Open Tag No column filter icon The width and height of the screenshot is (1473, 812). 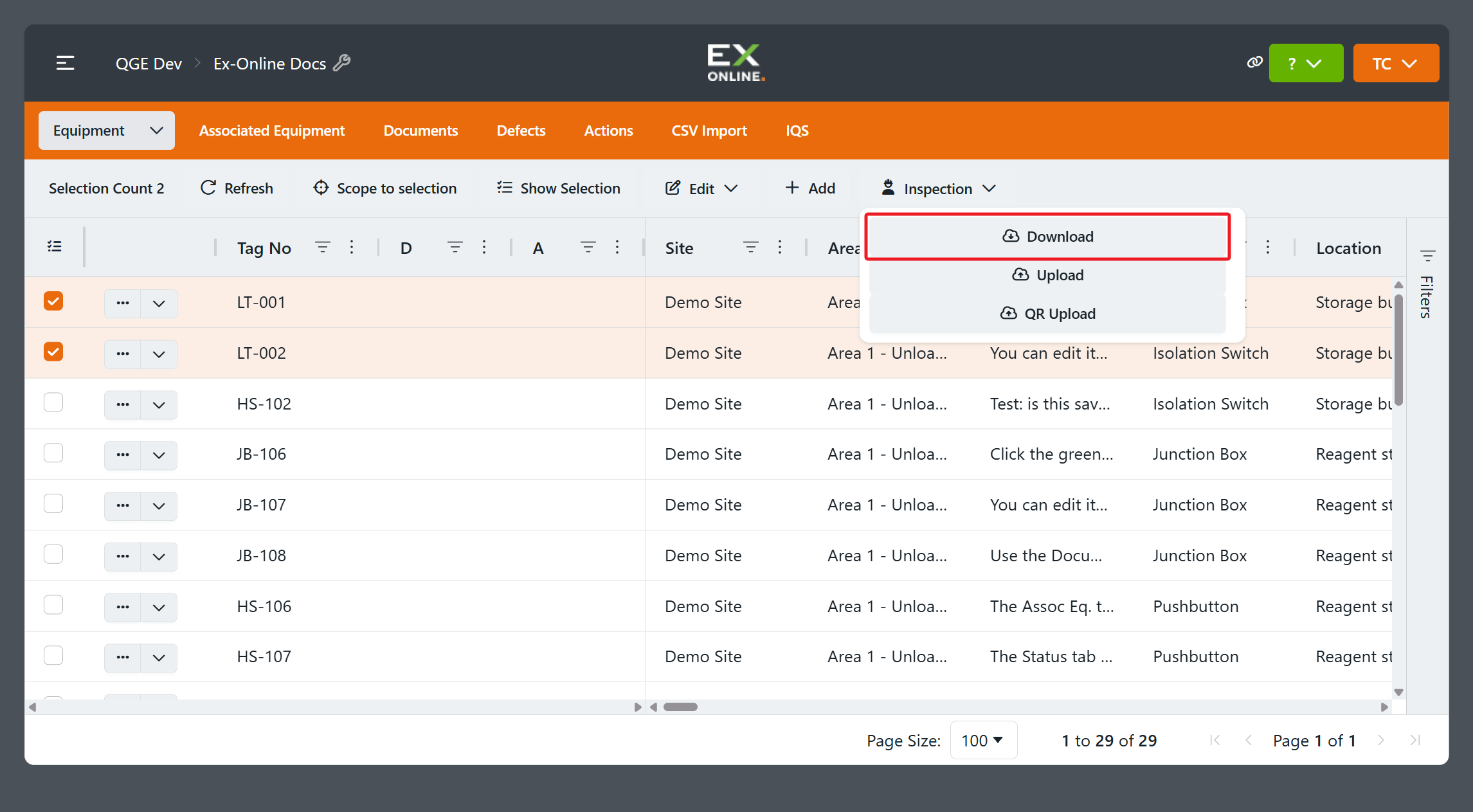click(x=322, y=247)
